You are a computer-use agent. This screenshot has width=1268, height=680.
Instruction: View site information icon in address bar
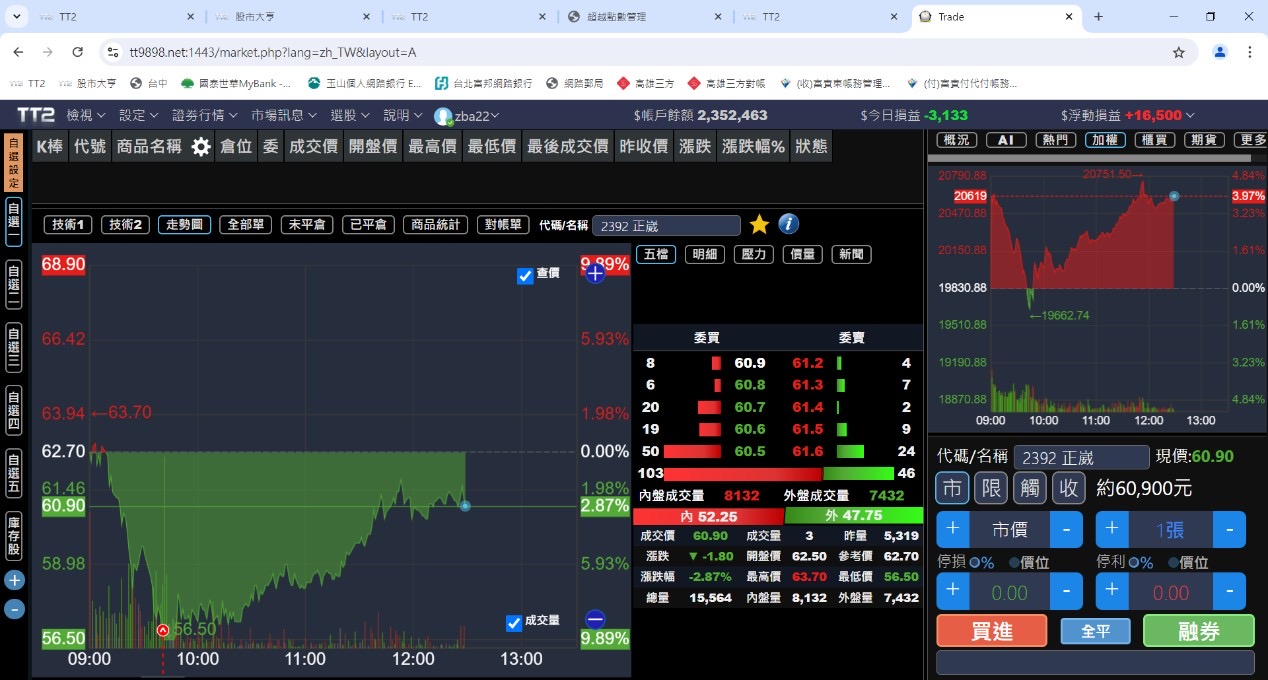coord(113,52)
